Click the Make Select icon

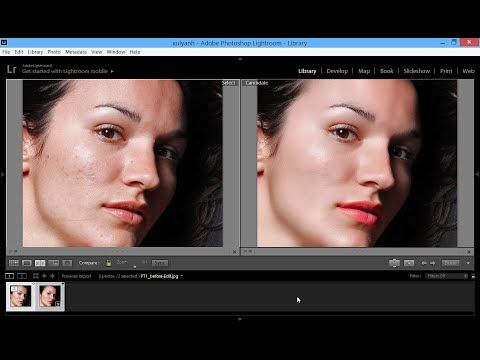pos(409,263)
